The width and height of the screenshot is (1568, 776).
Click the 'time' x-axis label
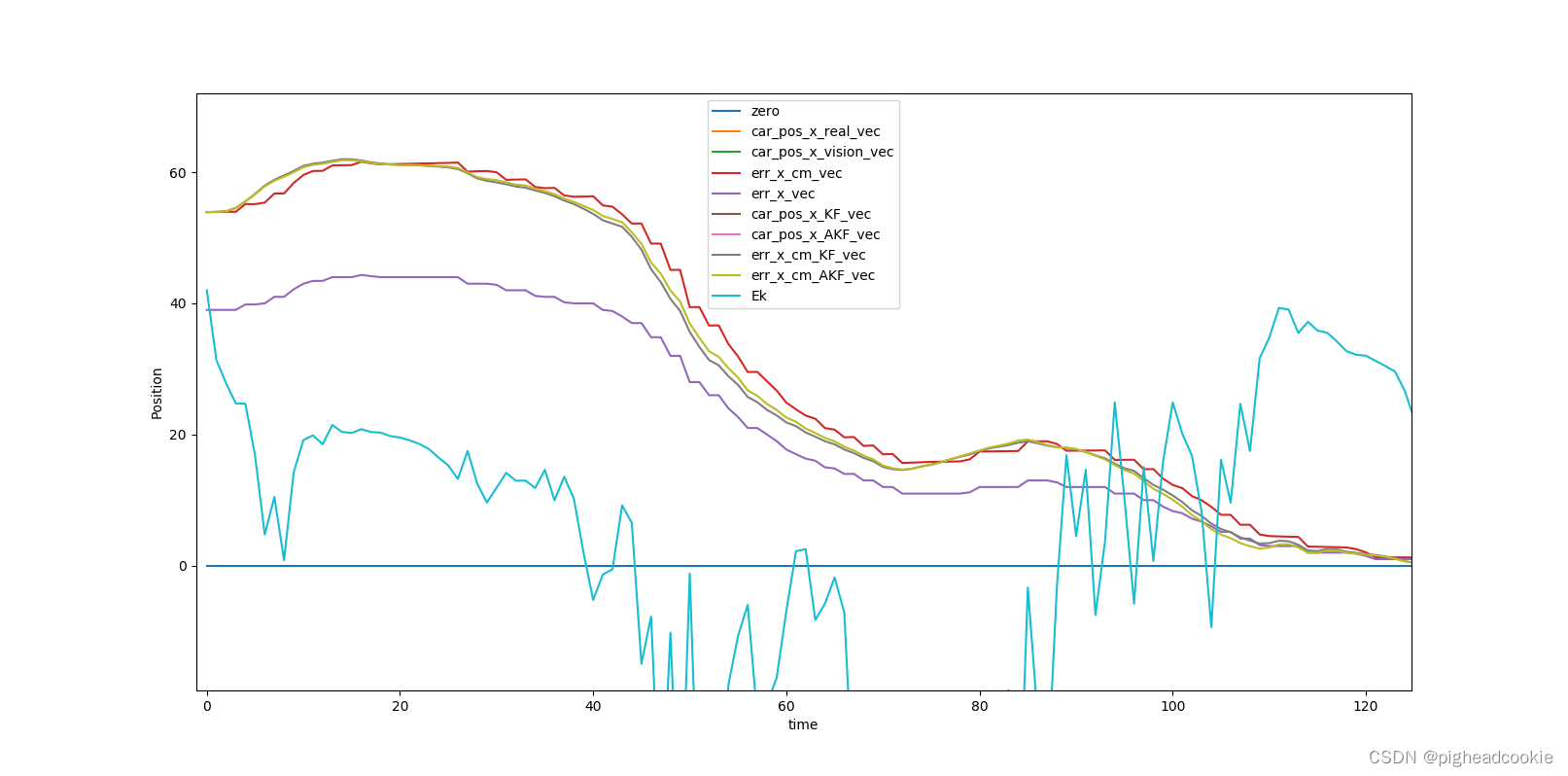(x=803, y=724)
